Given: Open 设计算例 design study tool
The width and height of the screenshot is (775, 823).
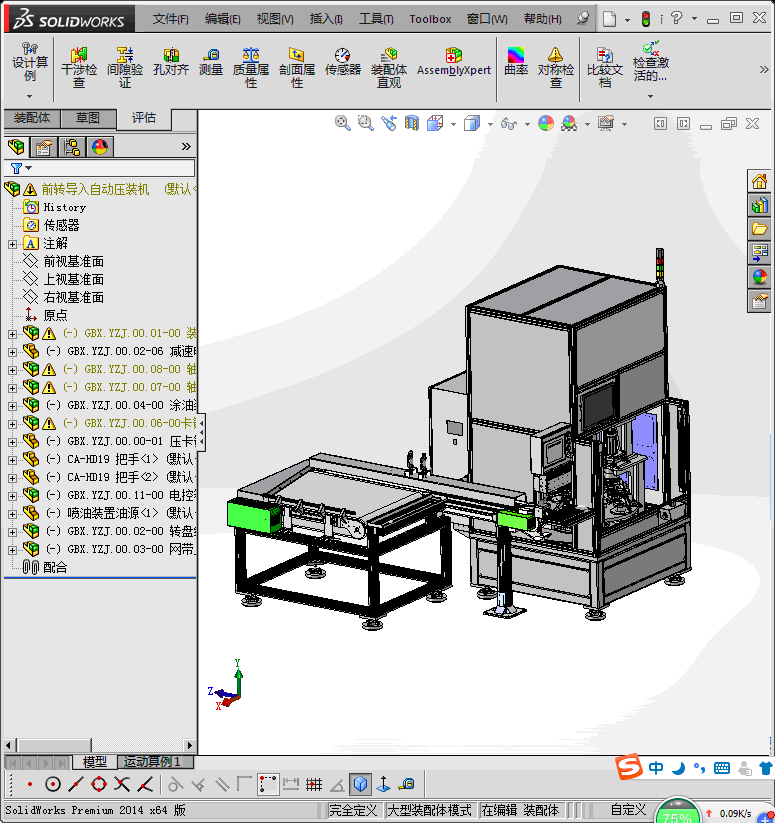Looking at the screenshot, I should (x=30, y=62).
